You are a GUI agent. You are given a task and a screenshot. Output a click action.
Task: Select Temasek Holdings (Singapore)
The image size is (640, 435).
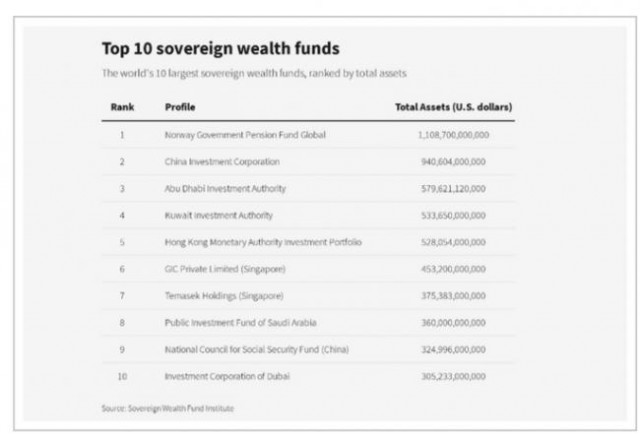point(224,296)
